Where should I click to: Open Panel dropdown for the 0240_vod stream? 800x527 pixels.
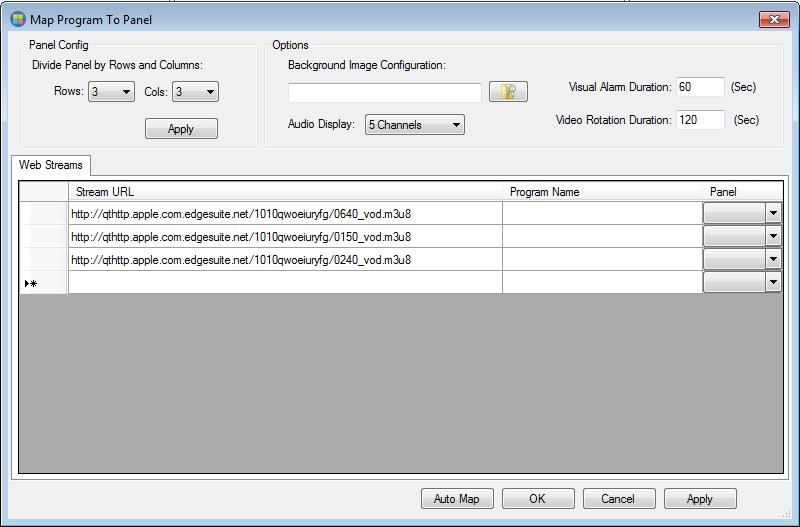[772, 259]
